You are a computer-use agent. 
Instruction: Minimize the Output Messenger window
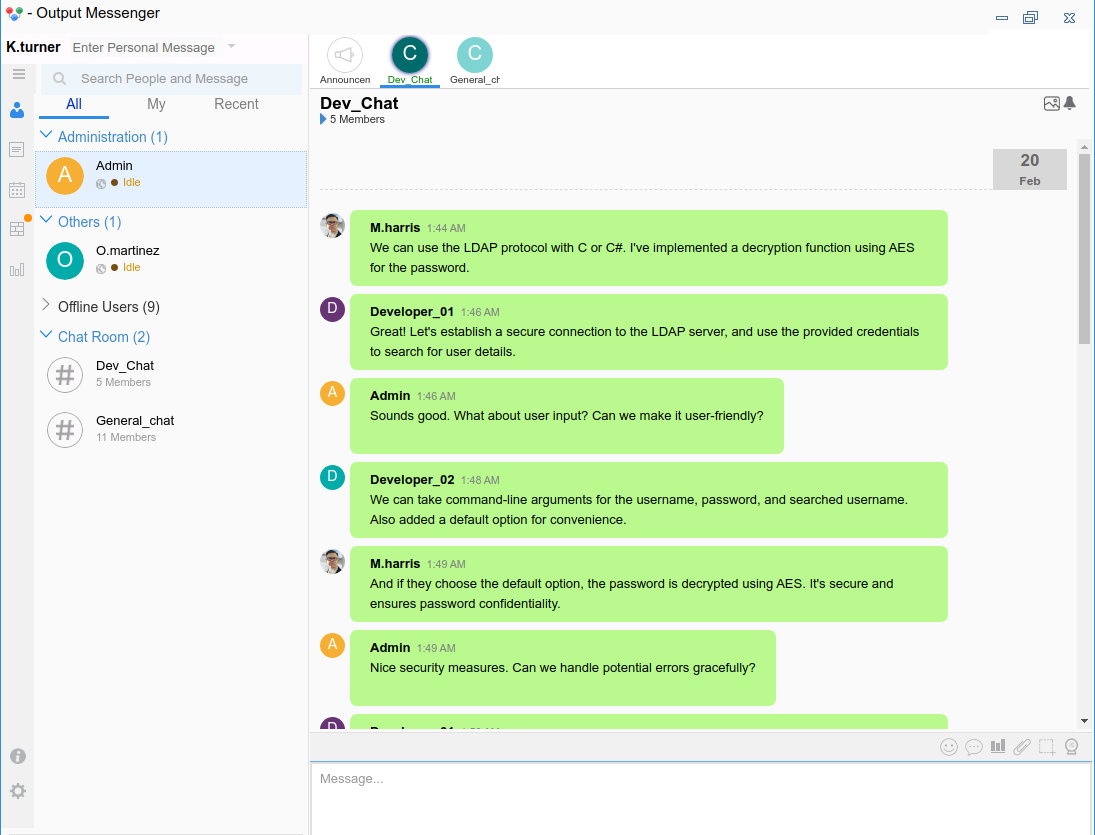[x=1001, y=17]
